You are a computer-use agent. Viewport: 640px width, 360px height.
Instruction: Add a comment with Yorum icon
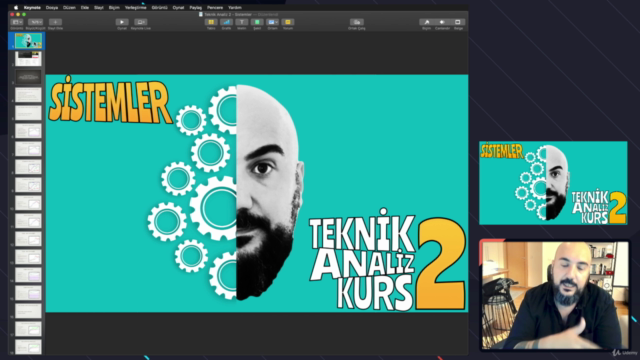288,22
